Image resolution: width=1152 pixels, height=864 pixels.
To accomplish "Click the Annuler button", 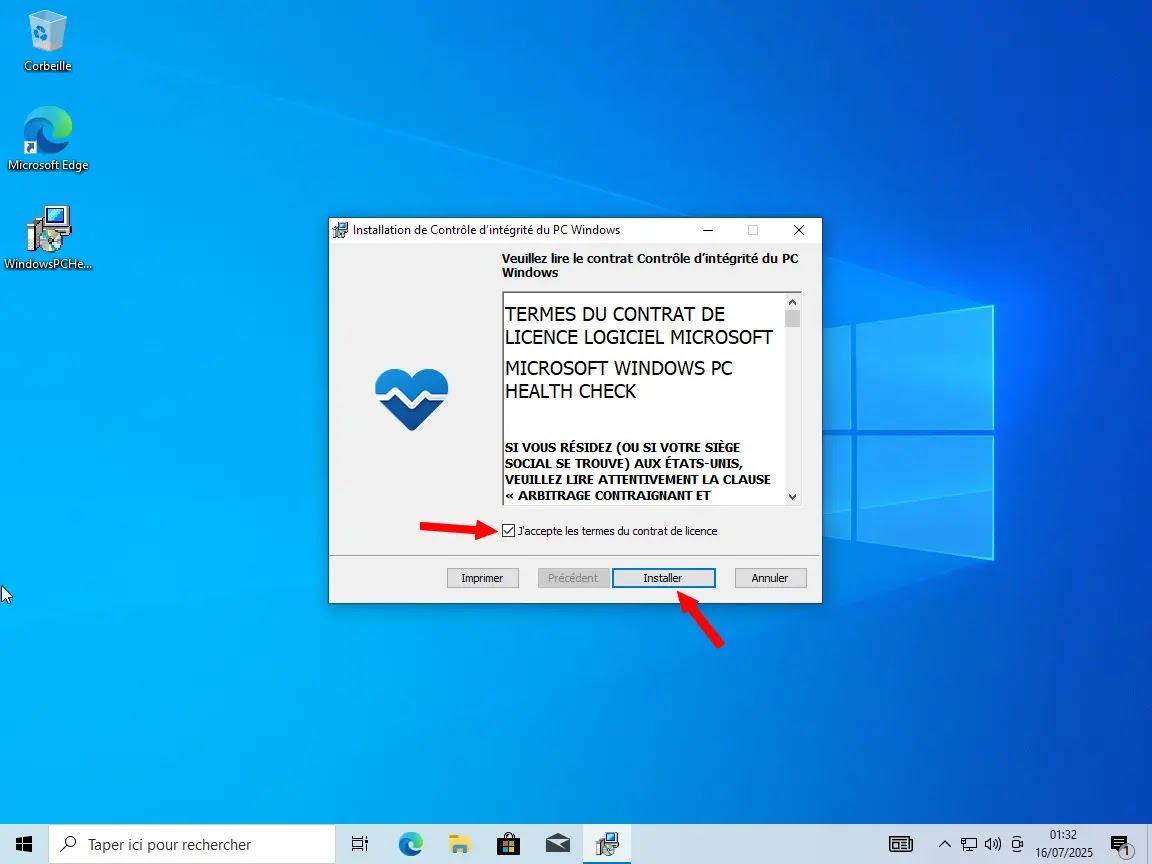I will [x=770, y=578].
